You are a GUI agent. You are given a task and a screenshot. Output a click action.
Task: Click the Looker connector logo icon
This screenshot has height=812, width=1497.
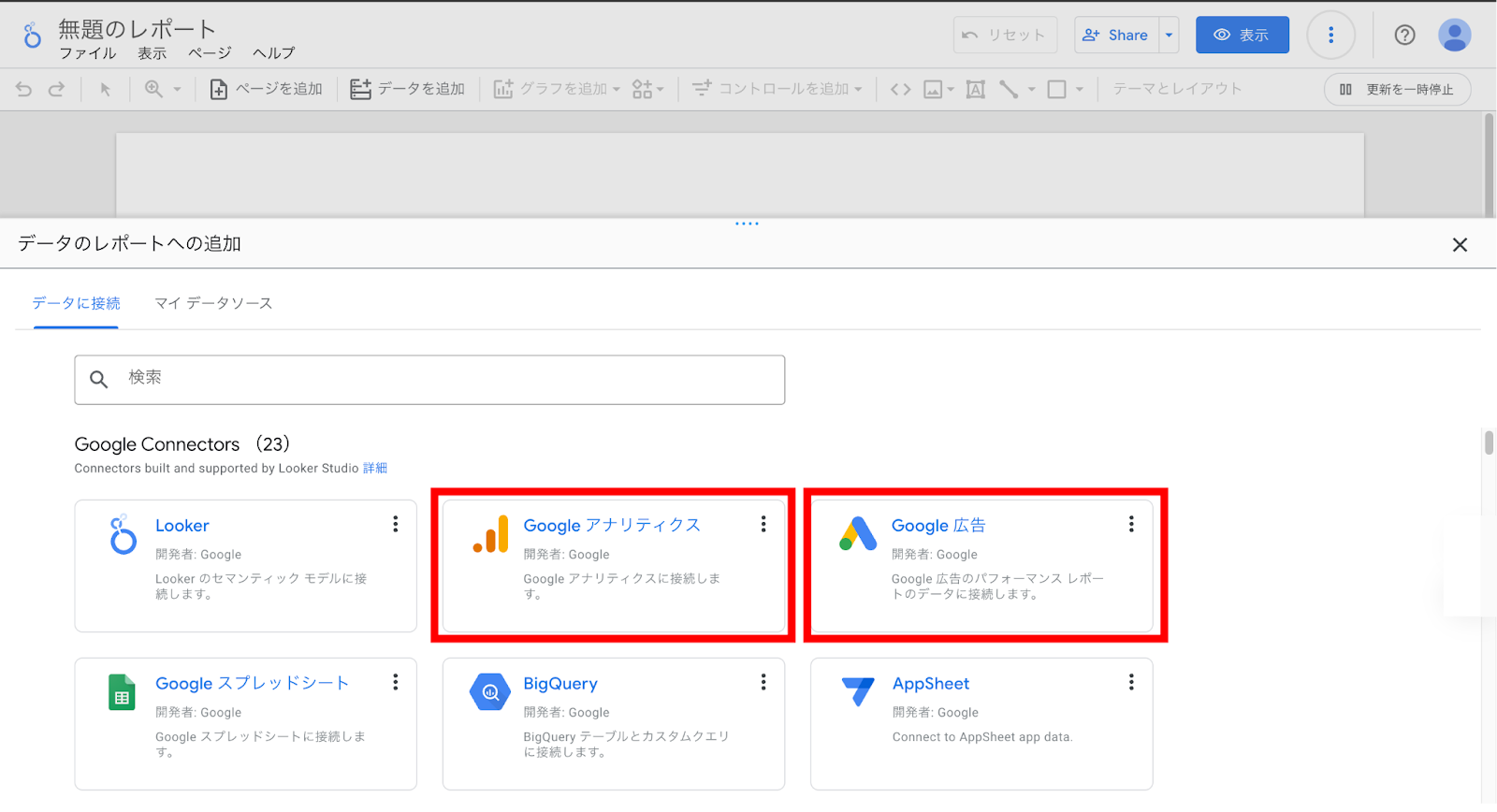point(123,534)
